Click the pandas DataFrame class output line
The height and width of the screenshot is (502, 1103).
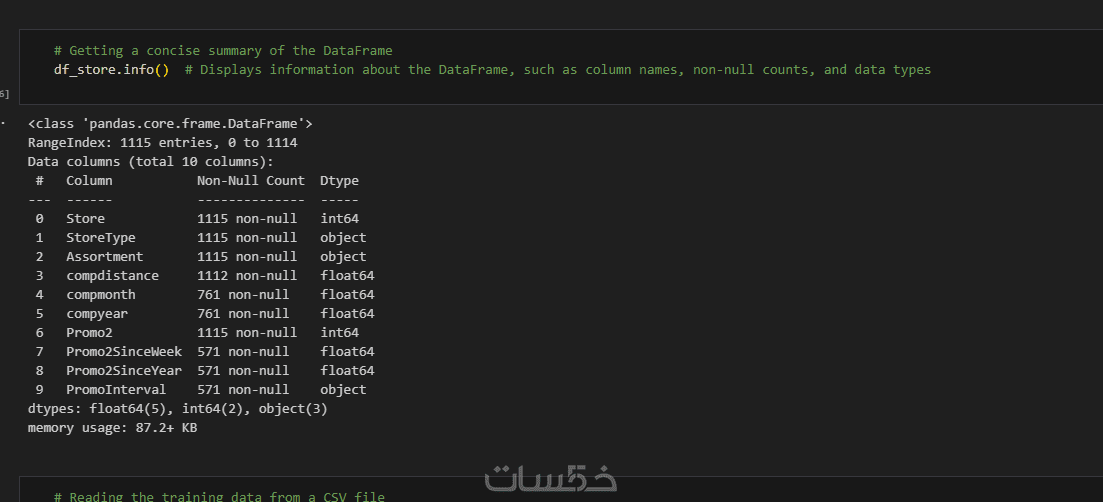(170, 124)
